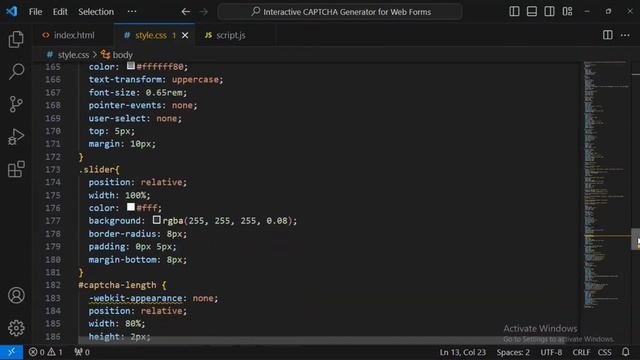The image size is (640, 360).
Task: Change the UTF-8 encoding
Action: tap(551, 352)
